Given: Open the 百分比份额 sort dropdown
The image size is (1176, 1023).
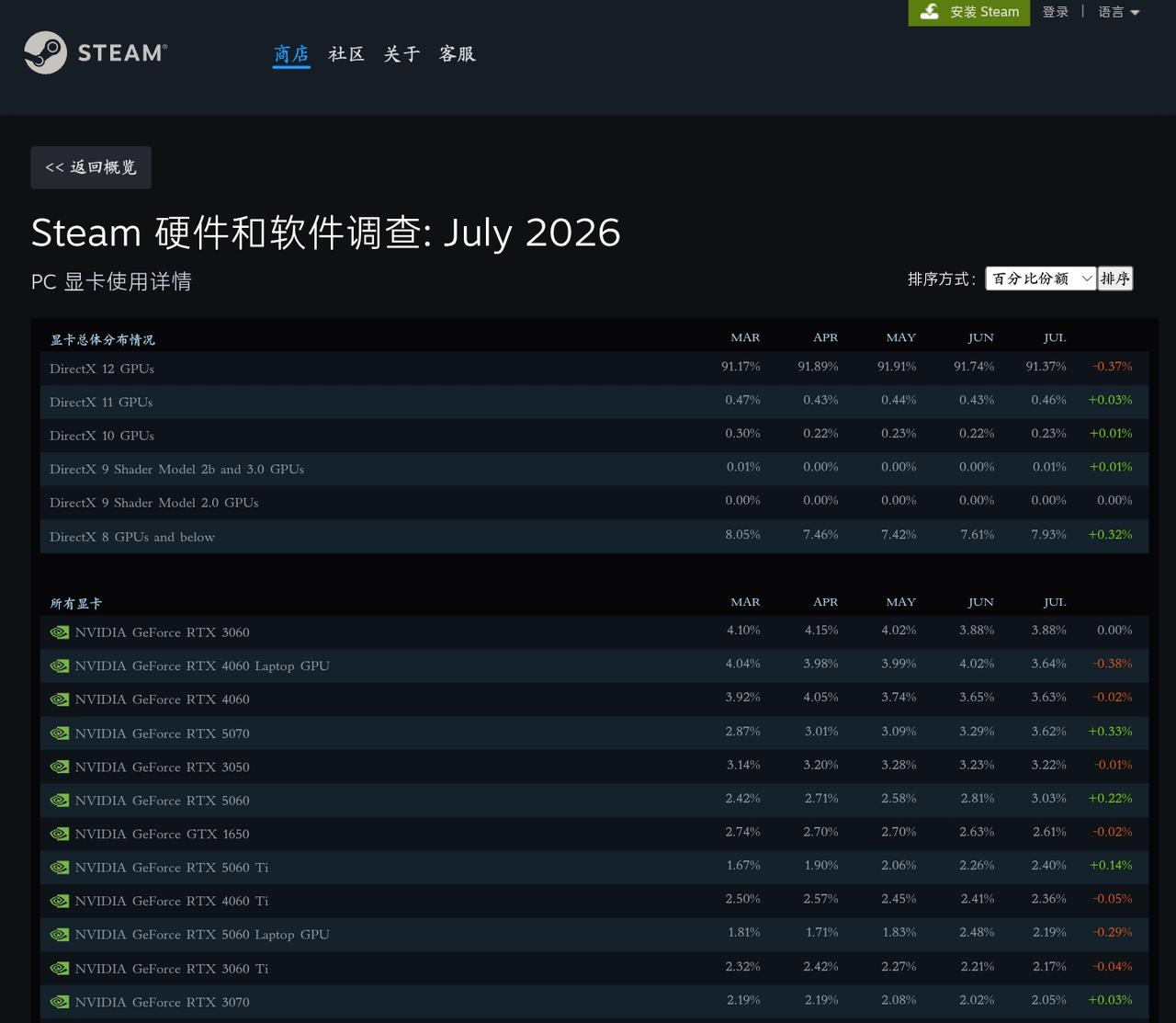Looking at the screenshot, I should [x=1041, y=278].
